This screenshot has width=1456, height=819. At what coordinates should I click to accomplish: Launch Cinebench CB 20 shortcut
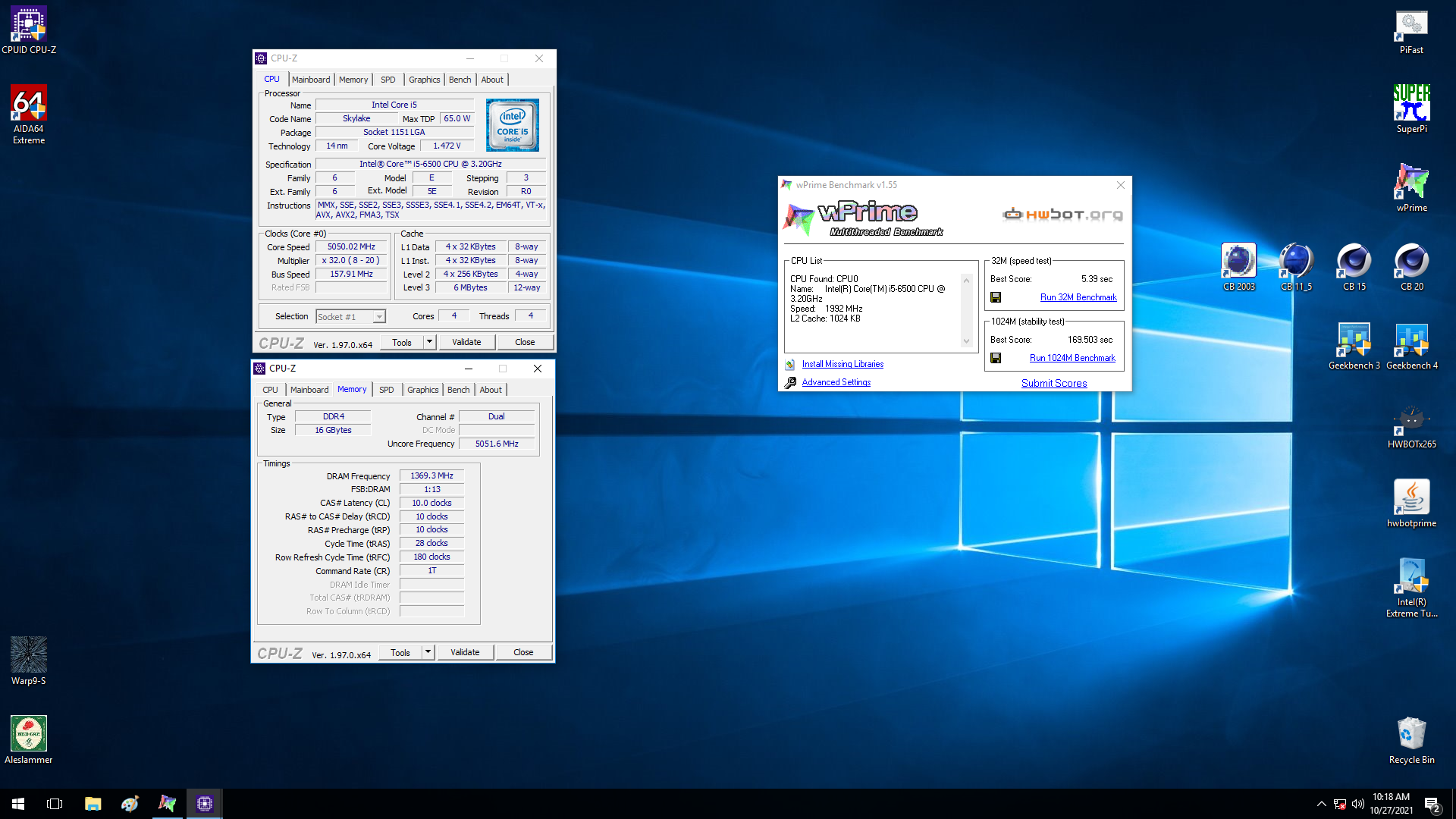(x=1411, y=267)
